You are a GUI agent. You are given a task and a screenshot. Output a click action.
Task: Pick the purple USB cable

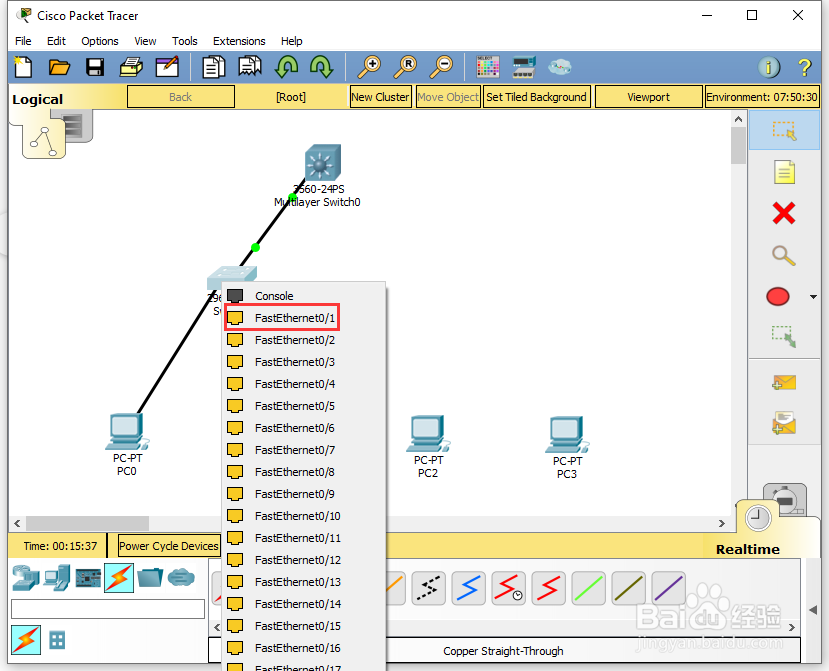coord(668,588)
